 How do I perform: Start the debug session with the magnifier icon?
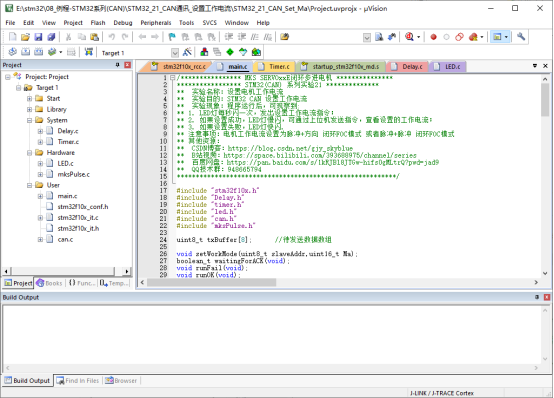pos(409,37)
